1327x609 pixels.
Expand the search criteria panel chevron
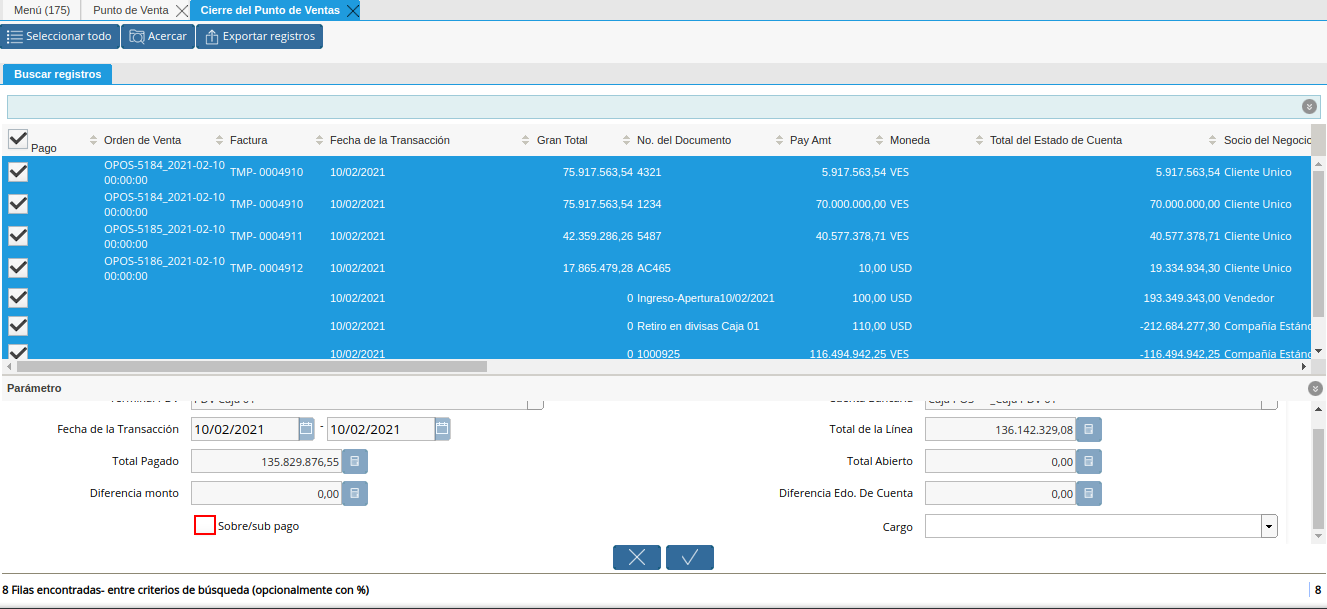(1309, 106)
